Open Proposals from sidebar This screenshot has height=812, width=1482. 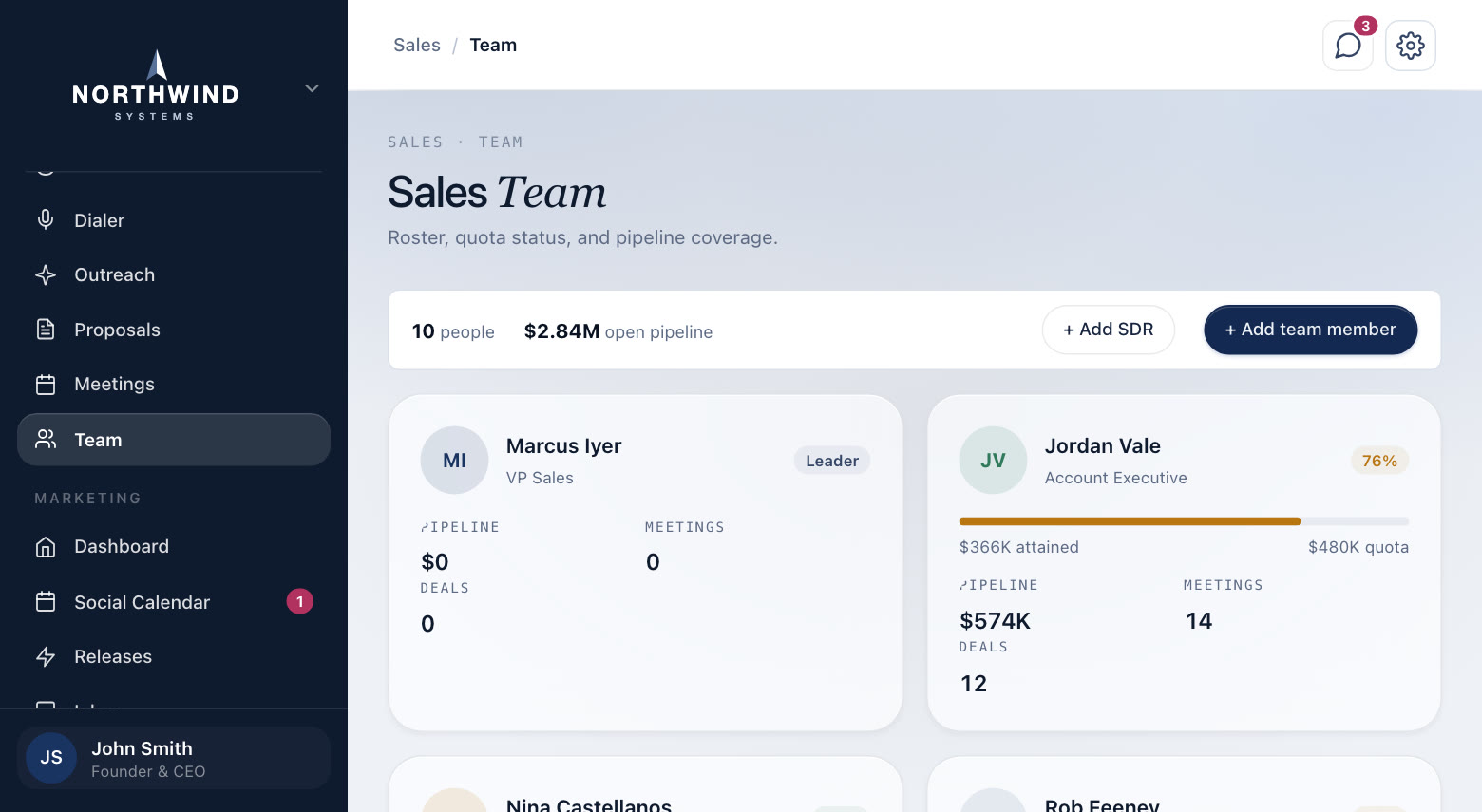coord(174,330)
